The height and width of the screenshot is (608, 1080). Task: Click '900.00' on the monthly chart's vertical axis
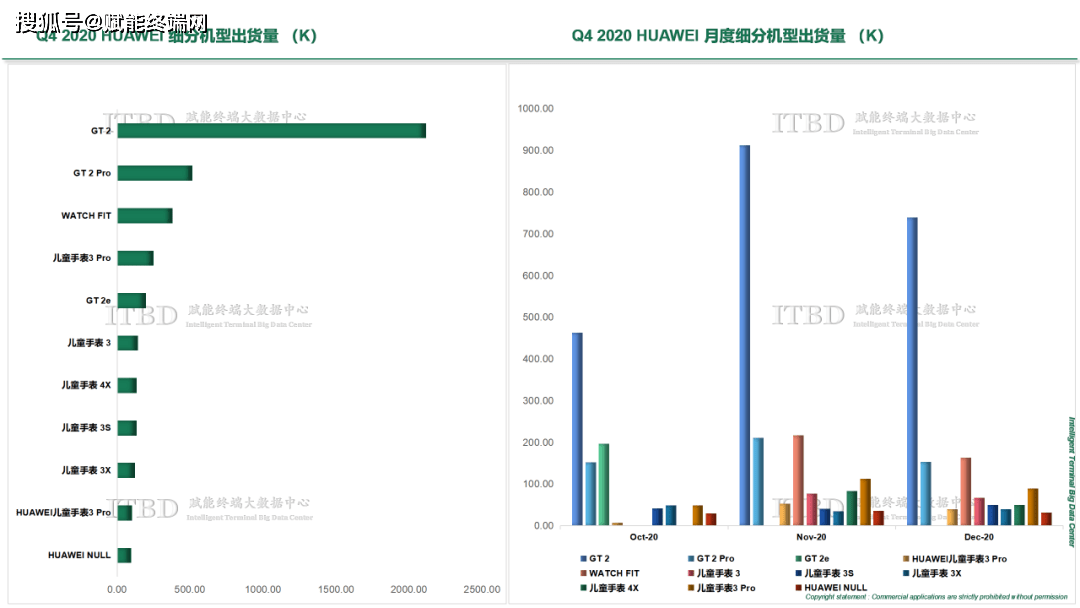538,150
